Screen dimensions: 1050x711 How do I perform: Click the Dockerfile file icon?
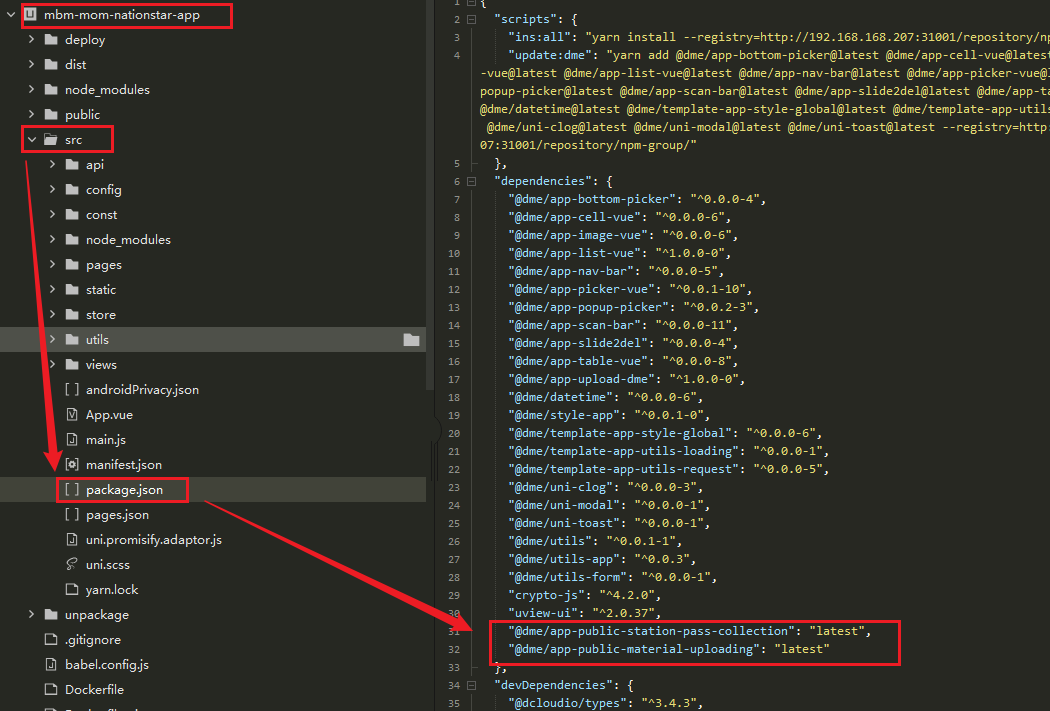pyautogui.click(x=51, y=690)
